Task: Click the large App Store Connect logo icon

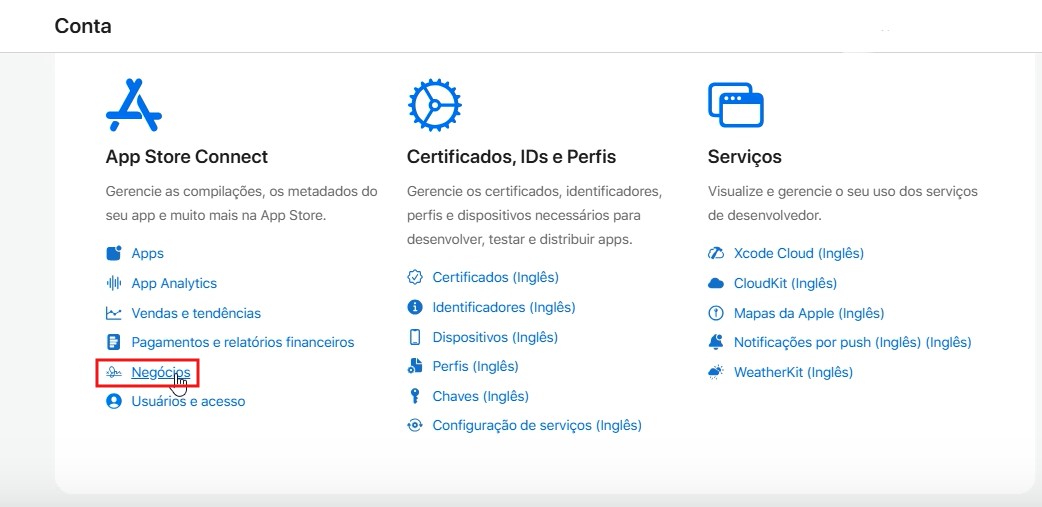Action: click(x=134, y=104)
